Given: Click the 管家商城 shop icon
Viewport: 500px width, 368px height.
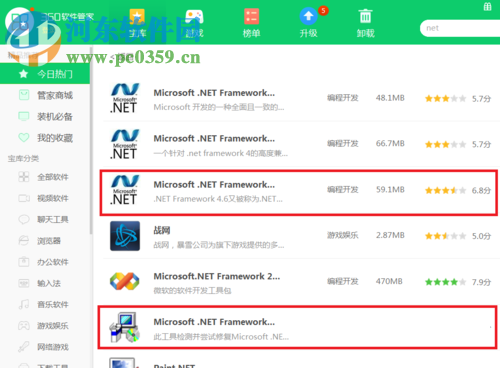Looking at the screenshot, I should click(x=24, y=95).
